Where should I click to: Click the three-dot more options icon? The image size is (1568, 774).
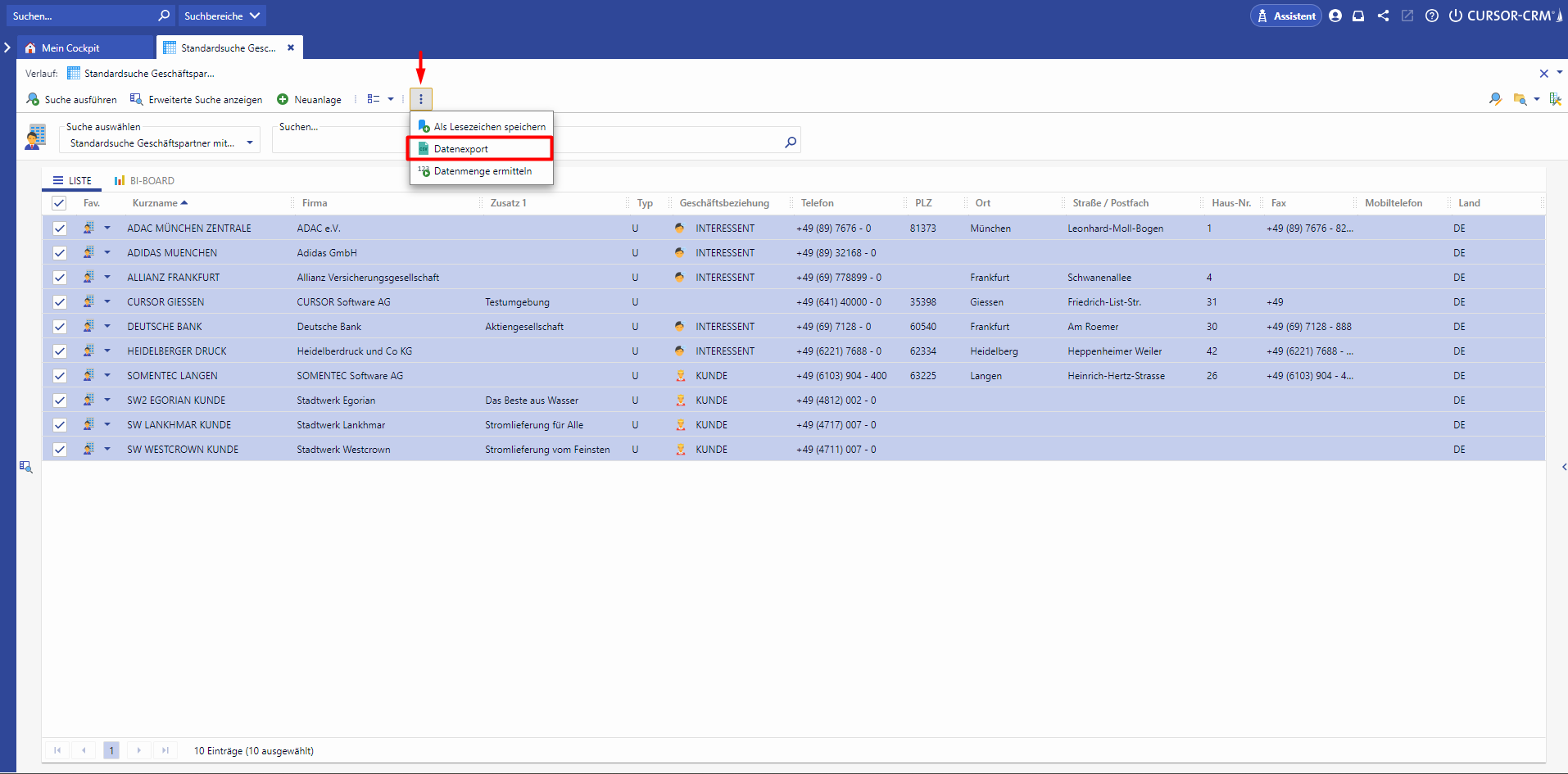(421, 99)
